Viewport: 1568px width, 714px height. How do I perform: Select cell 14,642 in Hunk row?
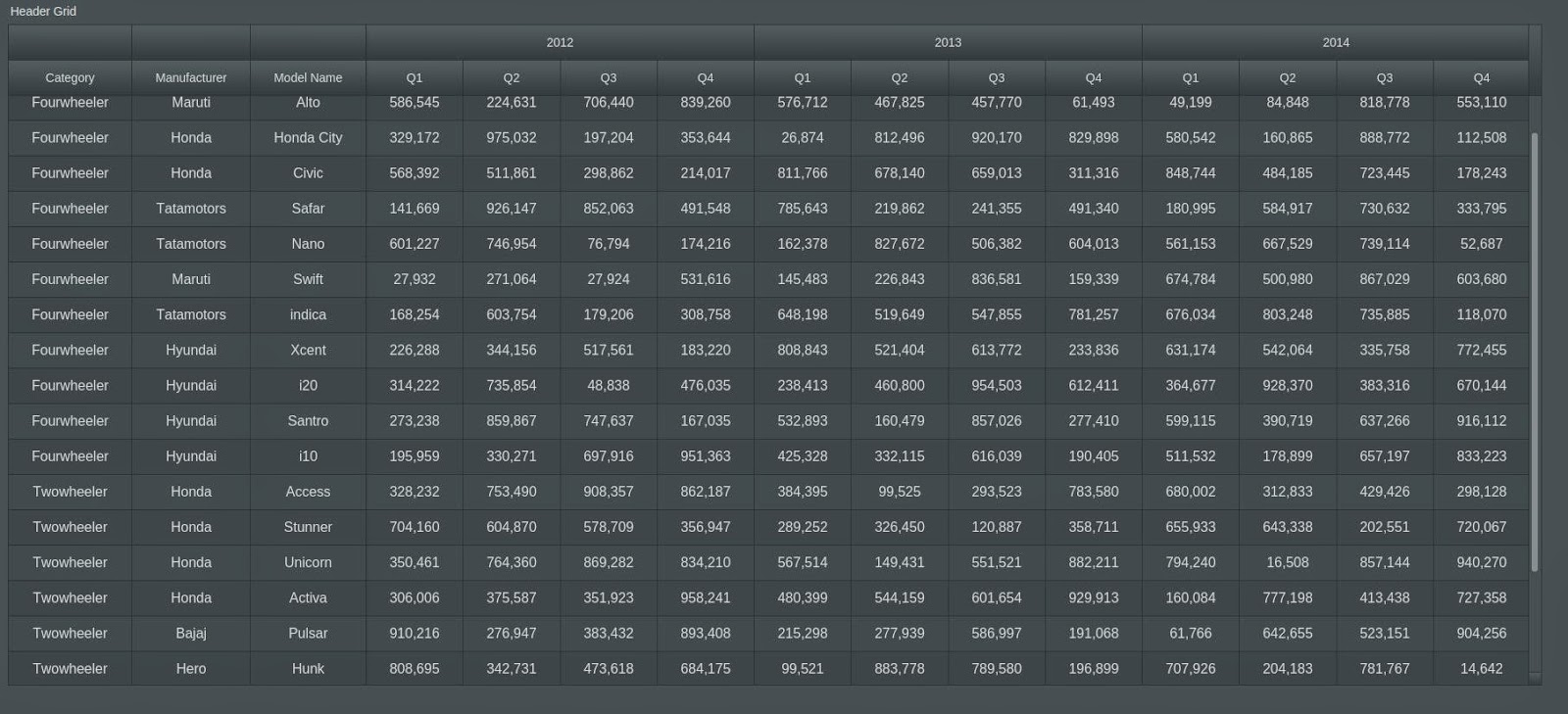pos(1481,669)
